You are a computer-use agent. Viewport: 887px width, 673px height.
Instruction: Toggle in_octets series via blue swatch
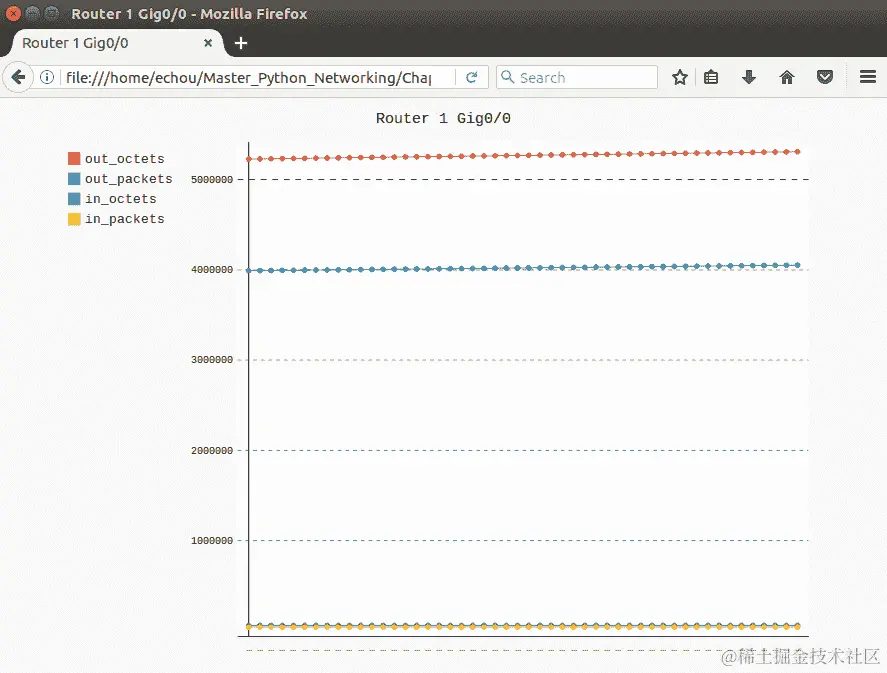point(74,199)
